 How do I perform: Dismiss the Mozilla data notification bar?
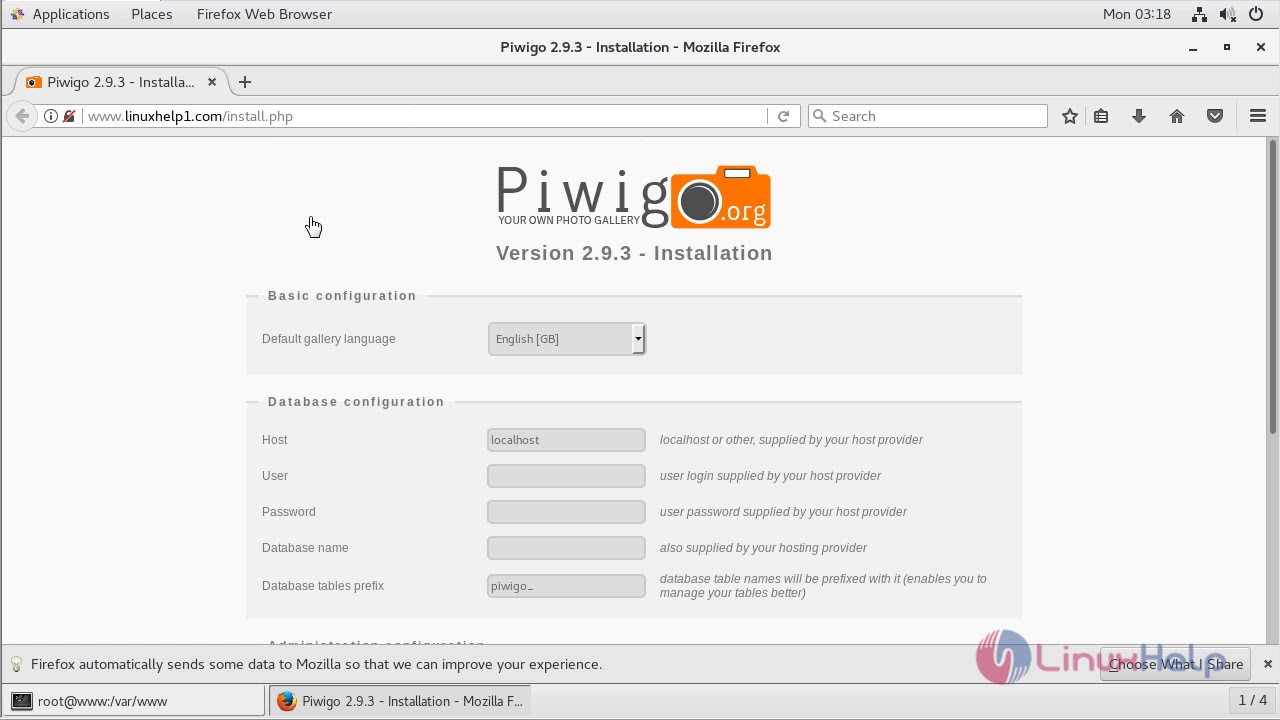point(1267,664)
